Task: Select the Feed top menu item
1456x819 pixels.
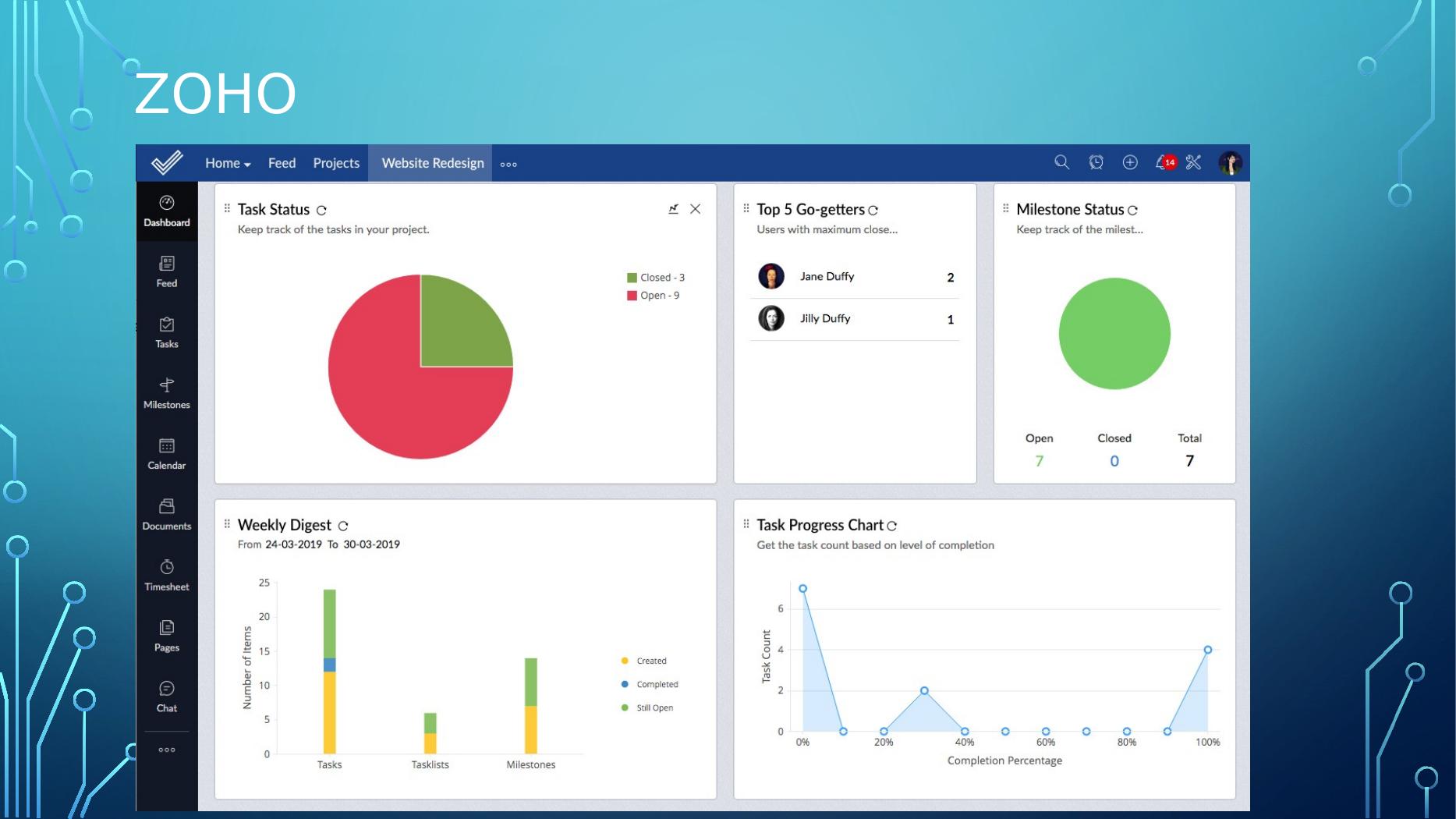Action: coord(282,163)
